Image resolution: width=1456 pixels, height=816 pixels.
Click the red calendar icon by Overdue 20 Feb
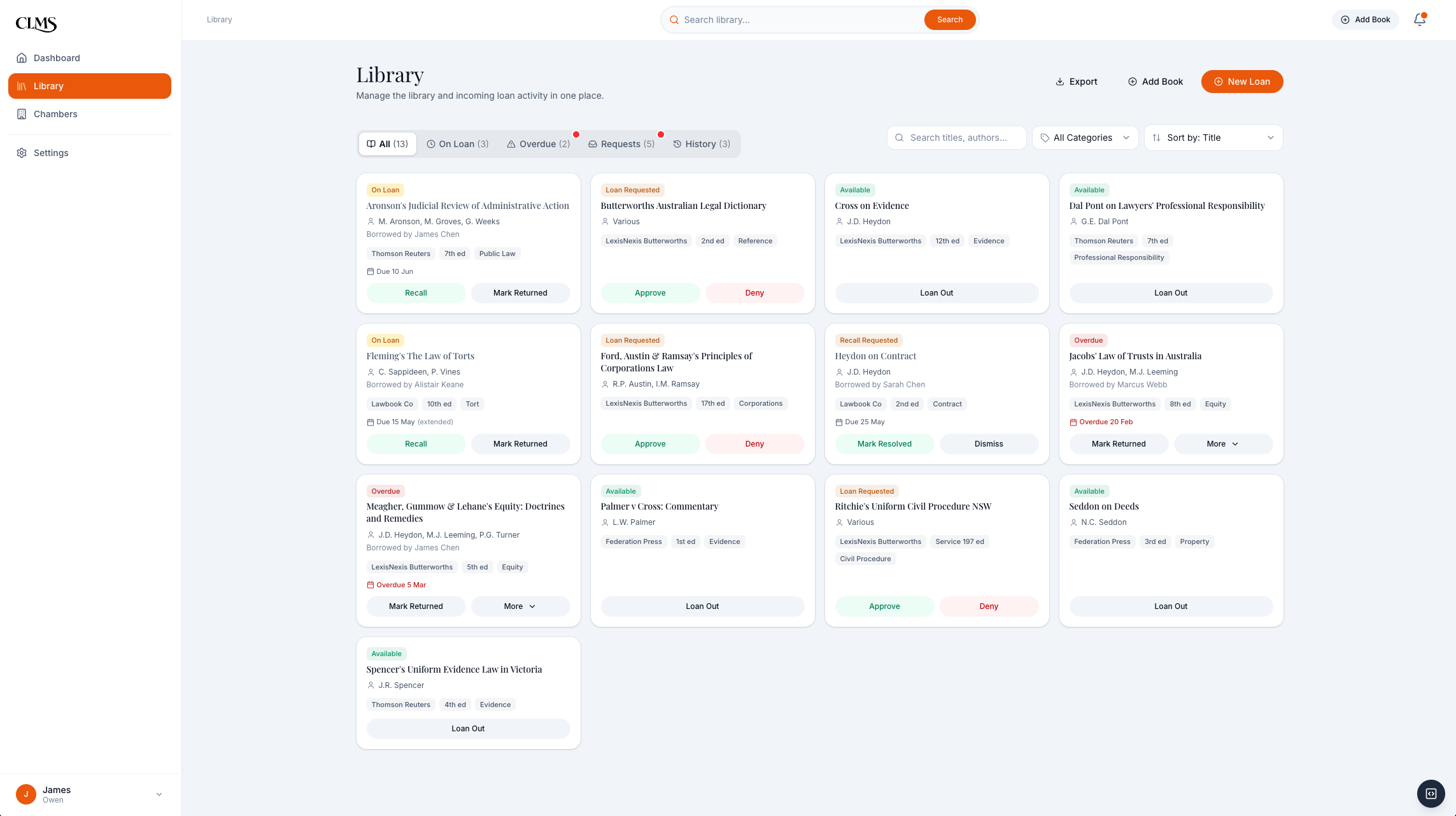coord(1073,422)
